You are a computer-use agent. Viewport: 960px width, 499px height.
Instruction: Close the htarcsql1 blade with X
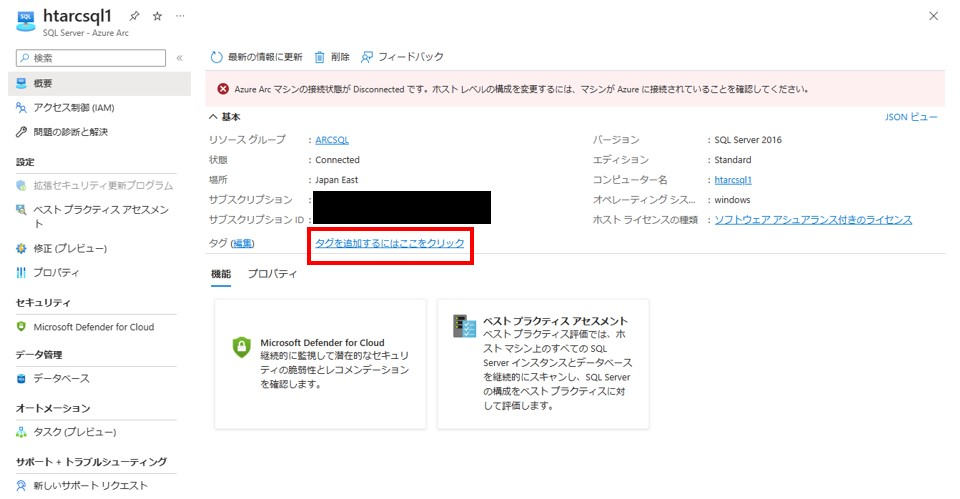pyautogui.click(x=933, y=17)
